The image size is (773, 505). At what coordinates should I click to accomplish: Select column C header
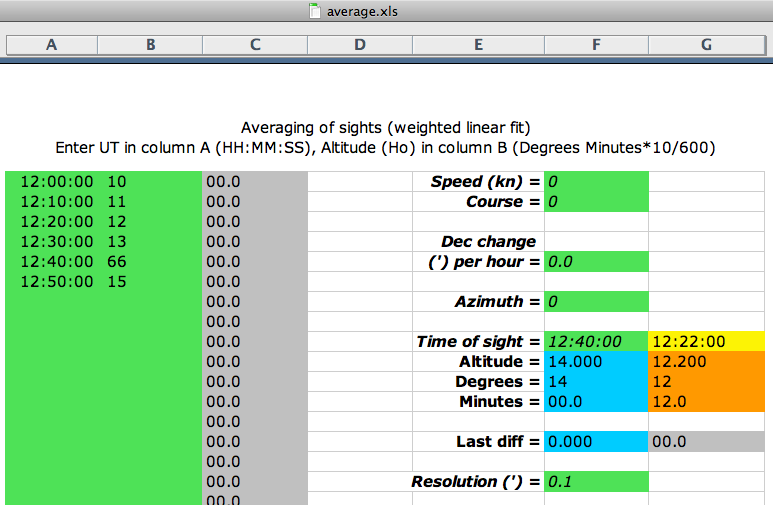tap(255, 45)
